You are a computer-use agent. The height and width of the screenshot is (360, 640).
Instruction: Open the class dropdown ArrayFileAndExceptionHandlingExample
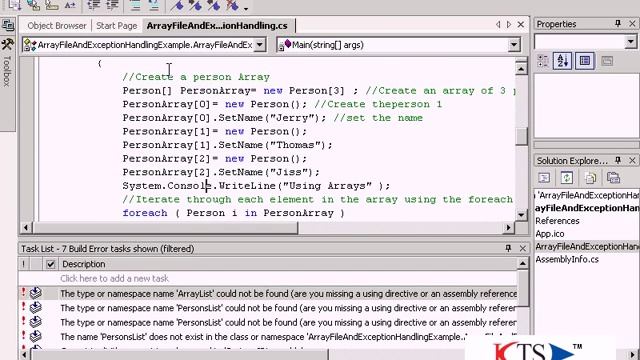tap(260, 45)
